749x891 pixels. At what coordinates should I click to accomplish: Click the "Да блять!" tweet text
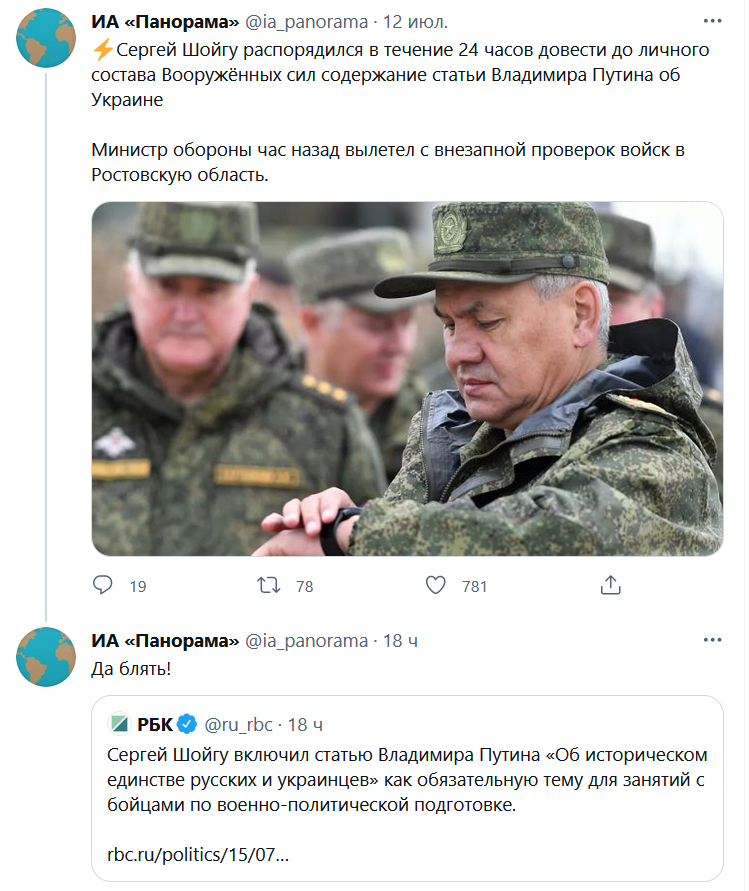click(x=131, y=668)
